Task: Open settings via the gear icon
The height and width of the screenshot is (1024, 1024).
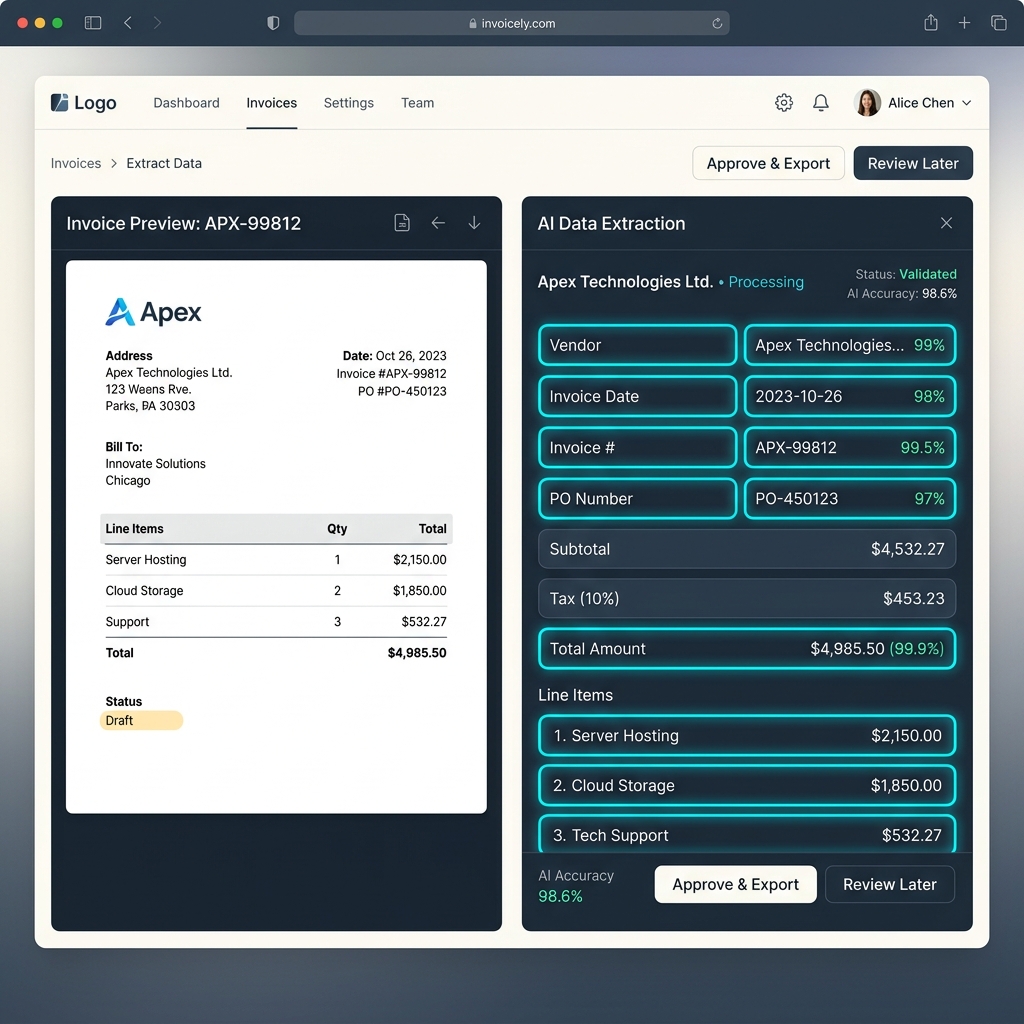Action: click(784, 103)
